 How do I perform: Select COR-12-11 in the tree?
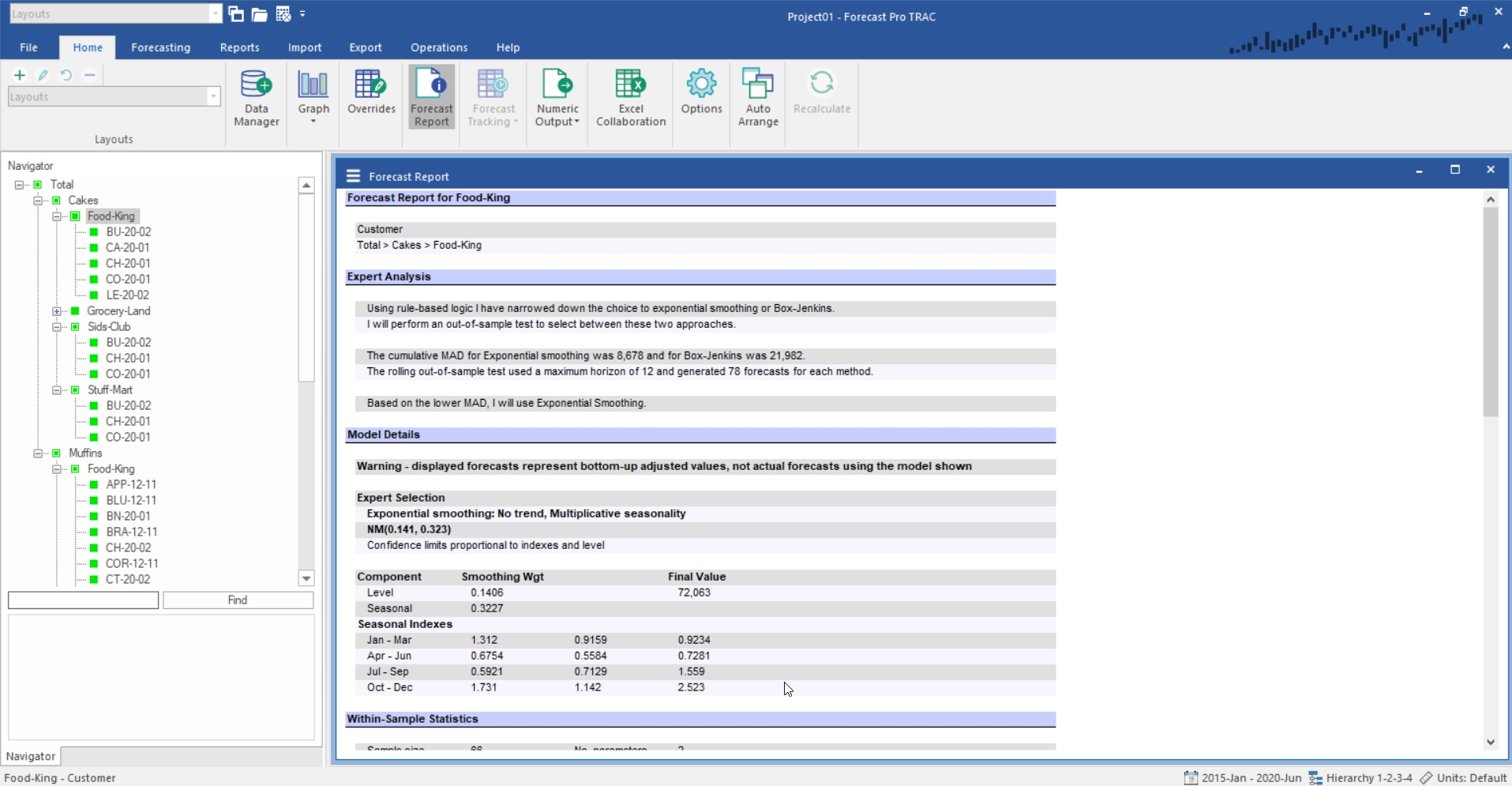tap(132, 564)
